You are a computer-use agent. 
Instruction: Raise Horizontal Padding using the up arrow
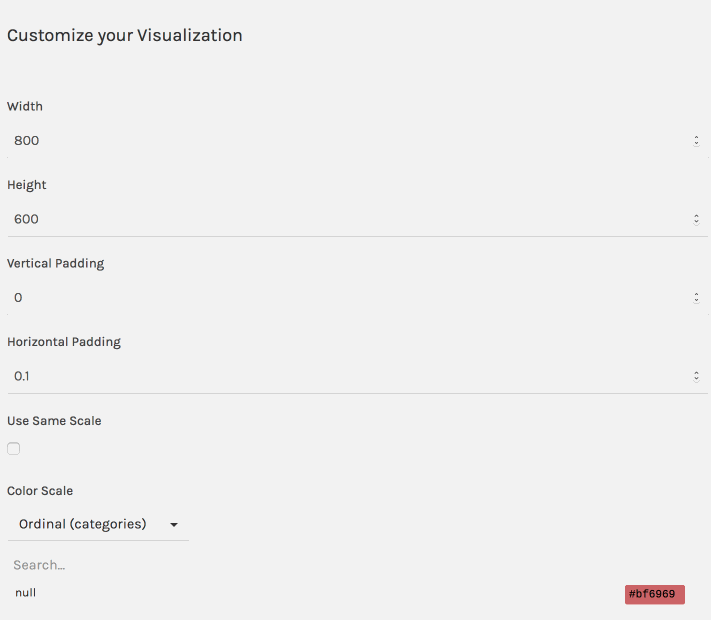pyautogui.click(x=696, y=373)
